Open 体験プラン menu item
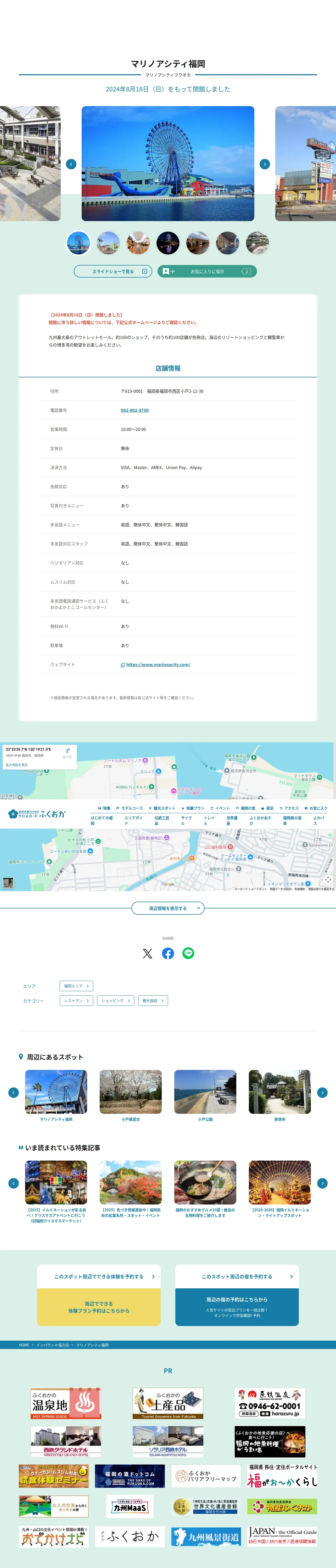Screen dimensions: 336x1568 coord(193,808)
